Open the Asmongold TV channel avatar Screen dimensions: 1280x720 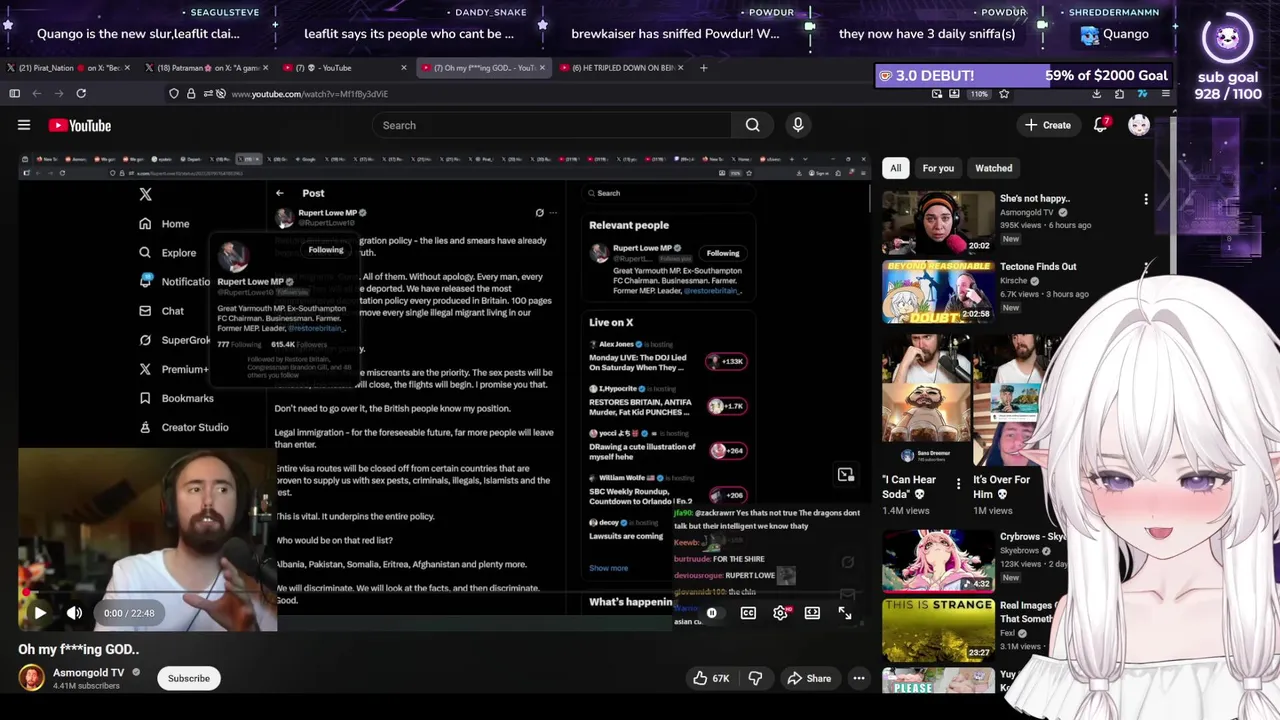coord(31,678)
